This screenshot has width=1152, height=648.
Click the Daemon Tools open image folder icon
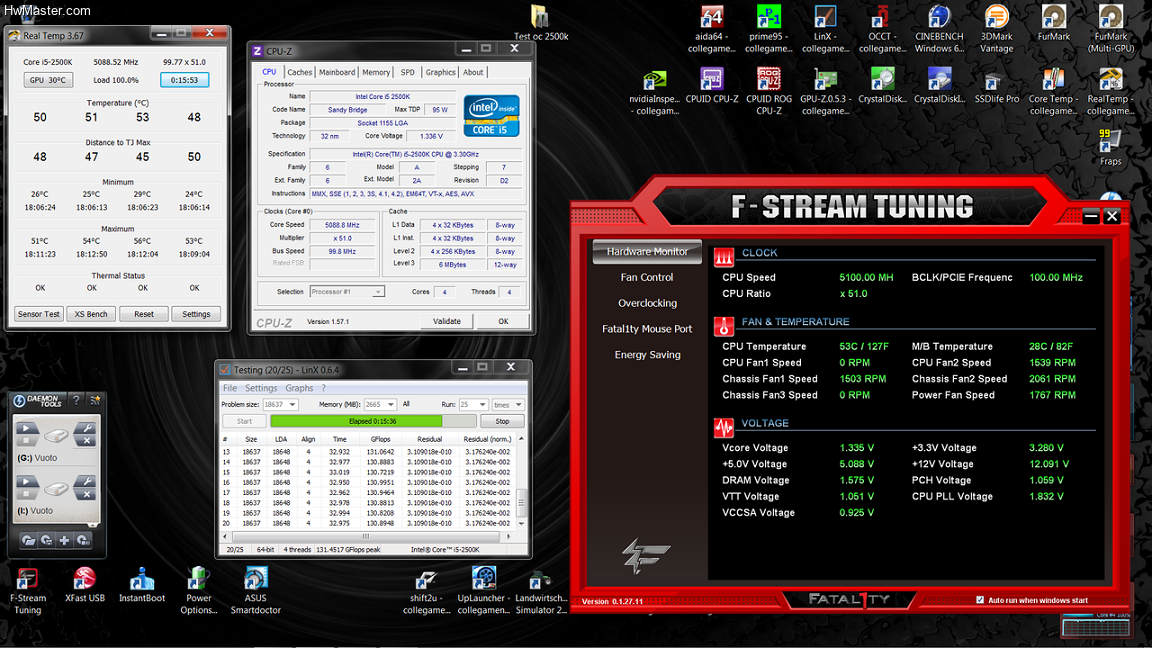(x=28, y=541)
